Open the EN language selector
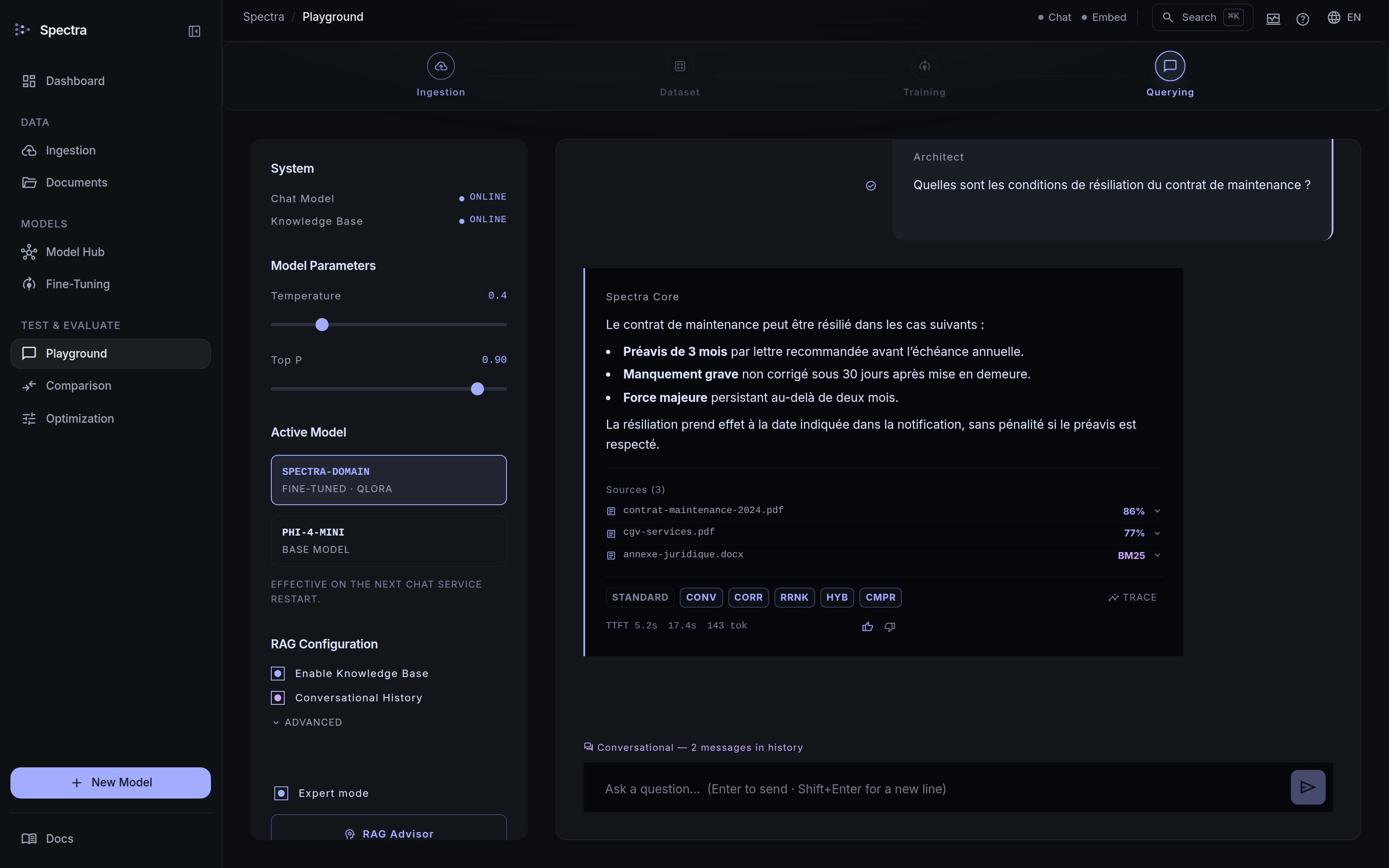The width and height of the screenshot is (1389, 868). click(1344, 17)
